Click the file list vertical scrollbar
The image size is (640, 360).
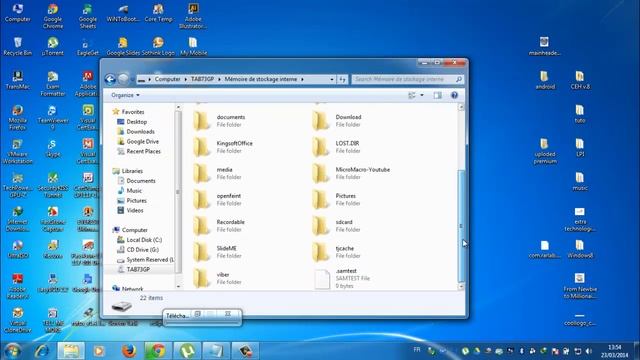(x=461, y=226)
